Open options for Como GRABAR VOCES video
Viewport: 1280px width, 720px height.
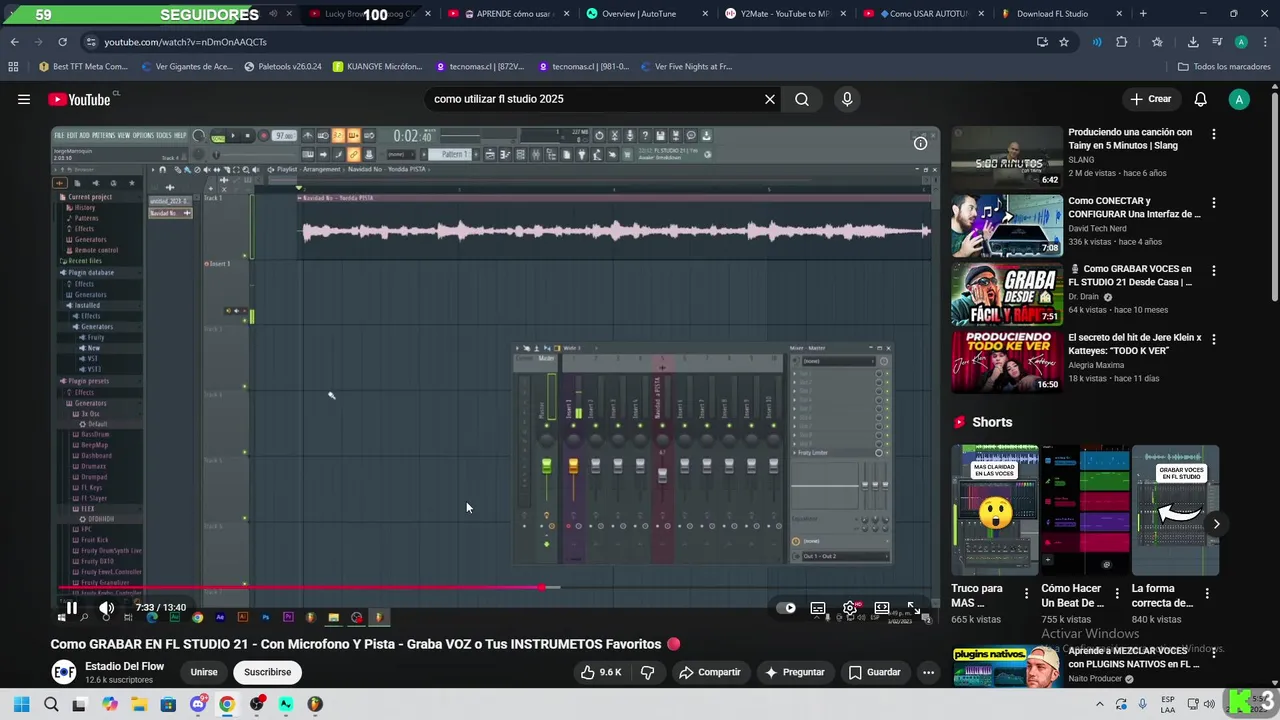click(x=1214, y=271)
